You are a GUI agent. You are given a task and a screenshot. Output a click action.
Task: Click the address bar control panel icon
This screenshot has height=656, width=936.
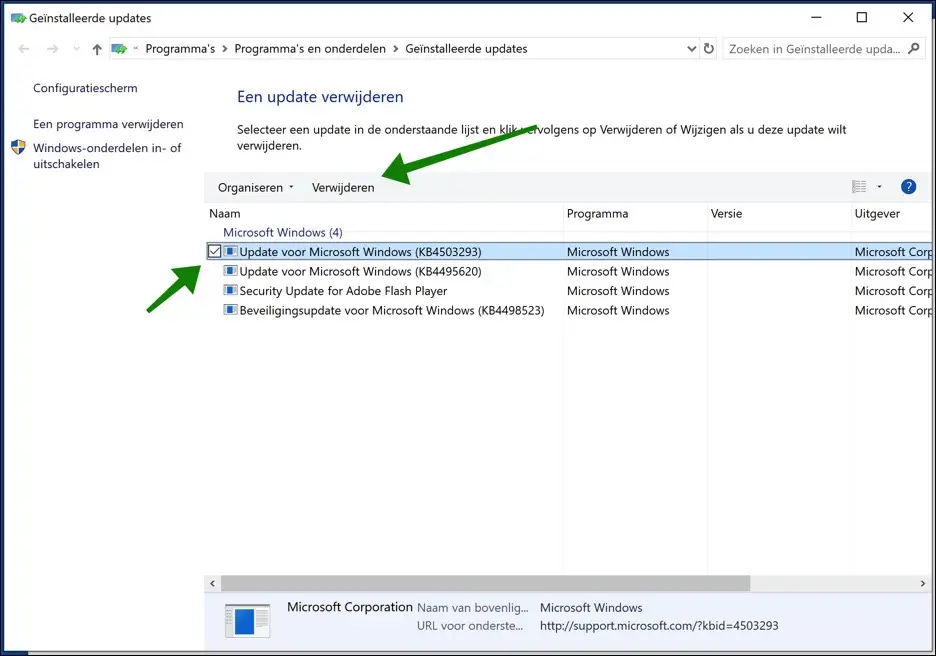point(119,49)
